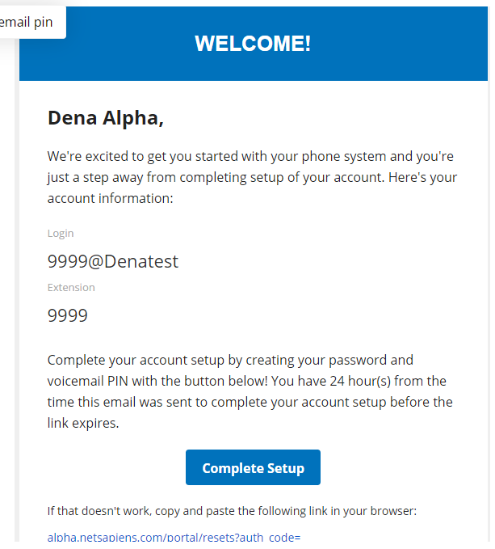The image size is (495, 549).
Task: Select the 'Dena Alpha,' greeting text
Action: pos(105,118)
